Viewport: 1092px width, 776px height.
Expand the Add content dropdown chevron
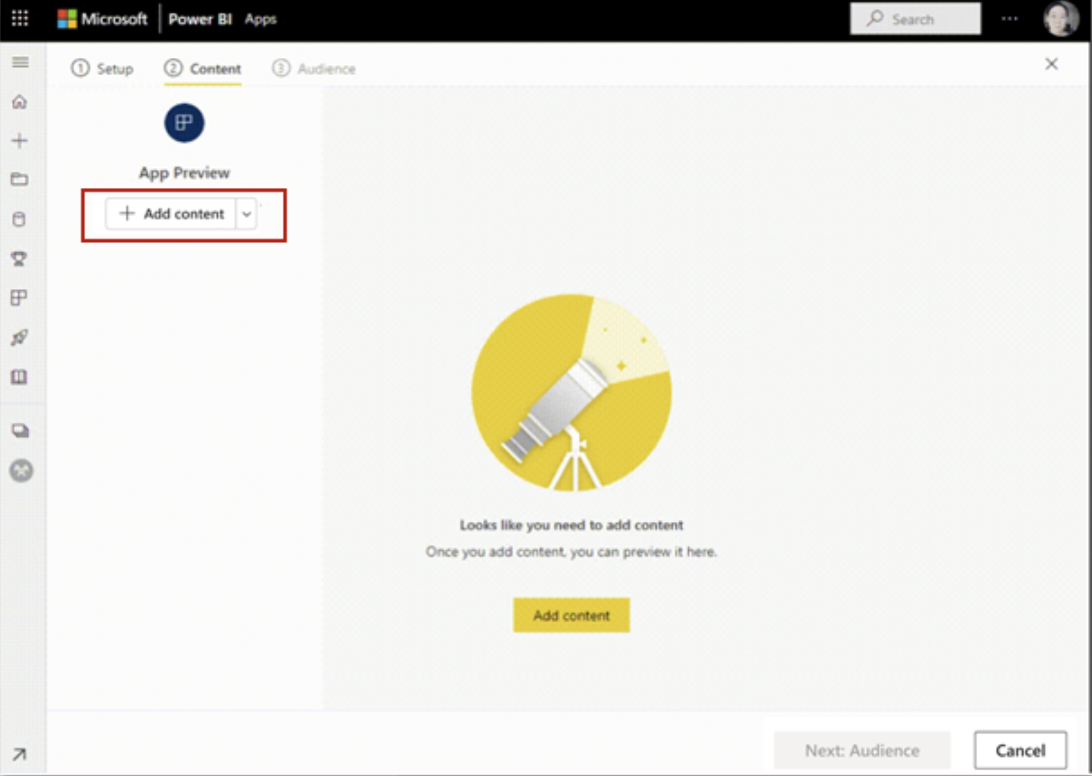(246, 213)
